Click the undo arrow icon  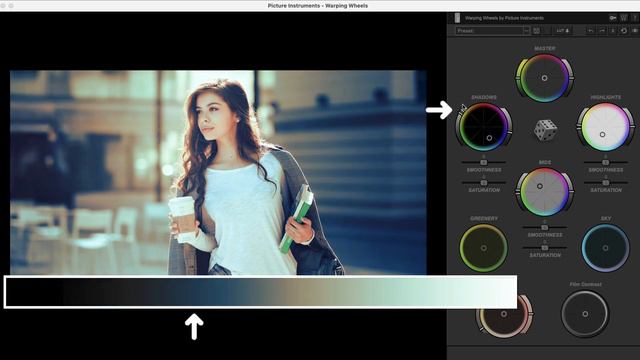pyautogui.click(x=591, y=31)
